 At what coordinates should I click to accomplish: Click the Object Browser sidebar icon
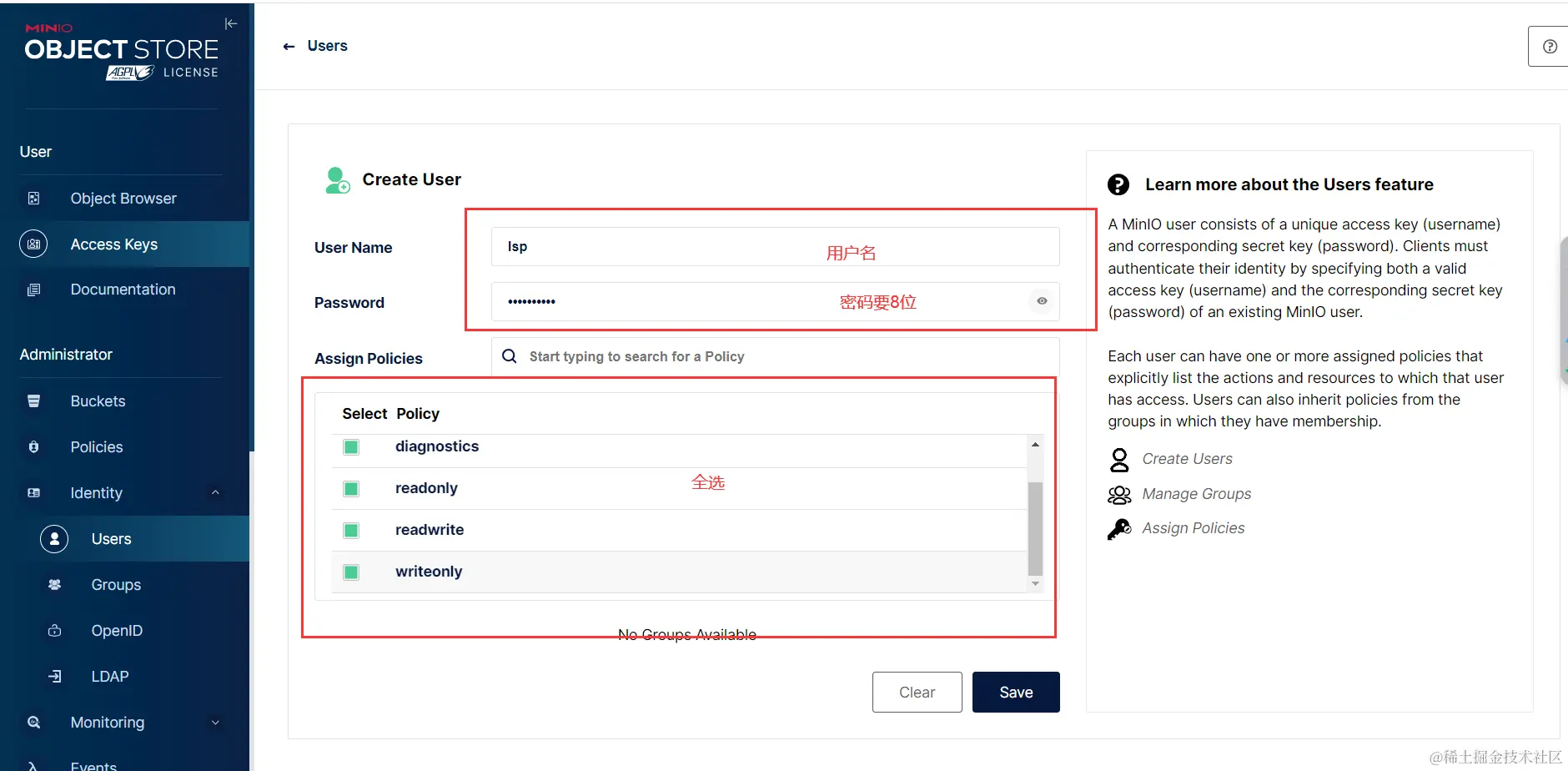[33, 199]
